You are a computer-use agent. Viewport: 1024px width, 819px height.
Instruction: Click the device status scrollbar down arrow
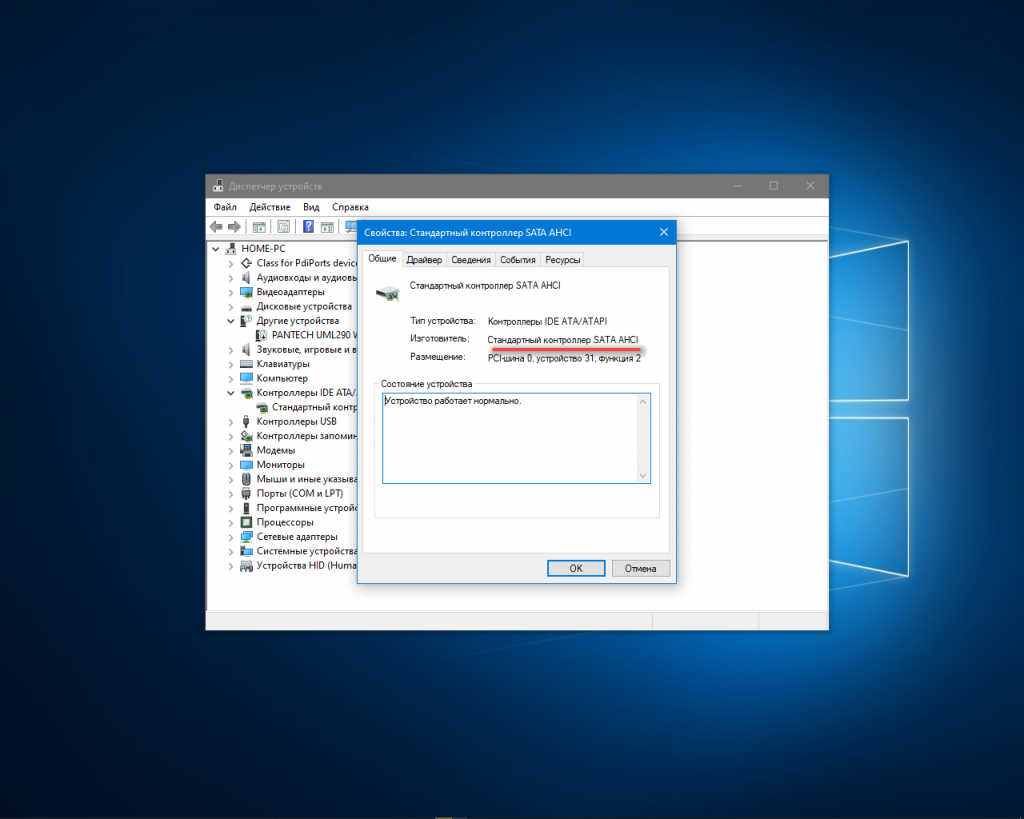643,476
